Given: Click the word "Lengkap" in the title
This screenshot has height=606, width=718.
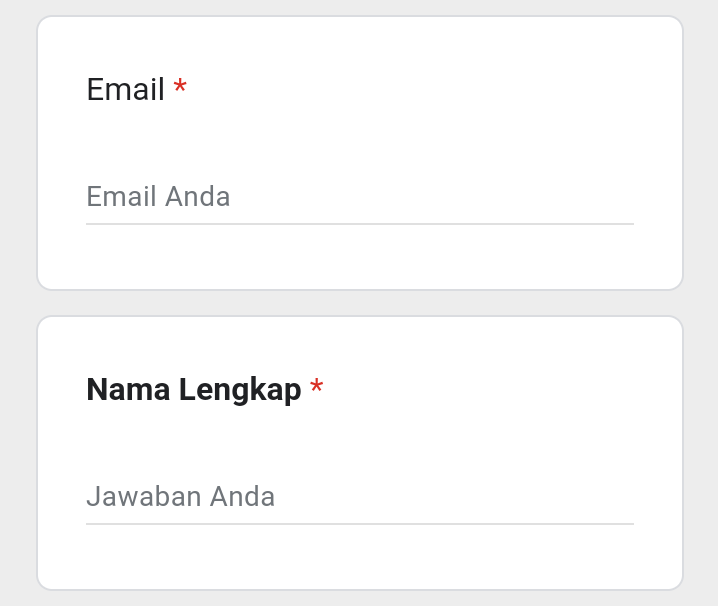Looking at the screenshot, I should pos(240,390).
